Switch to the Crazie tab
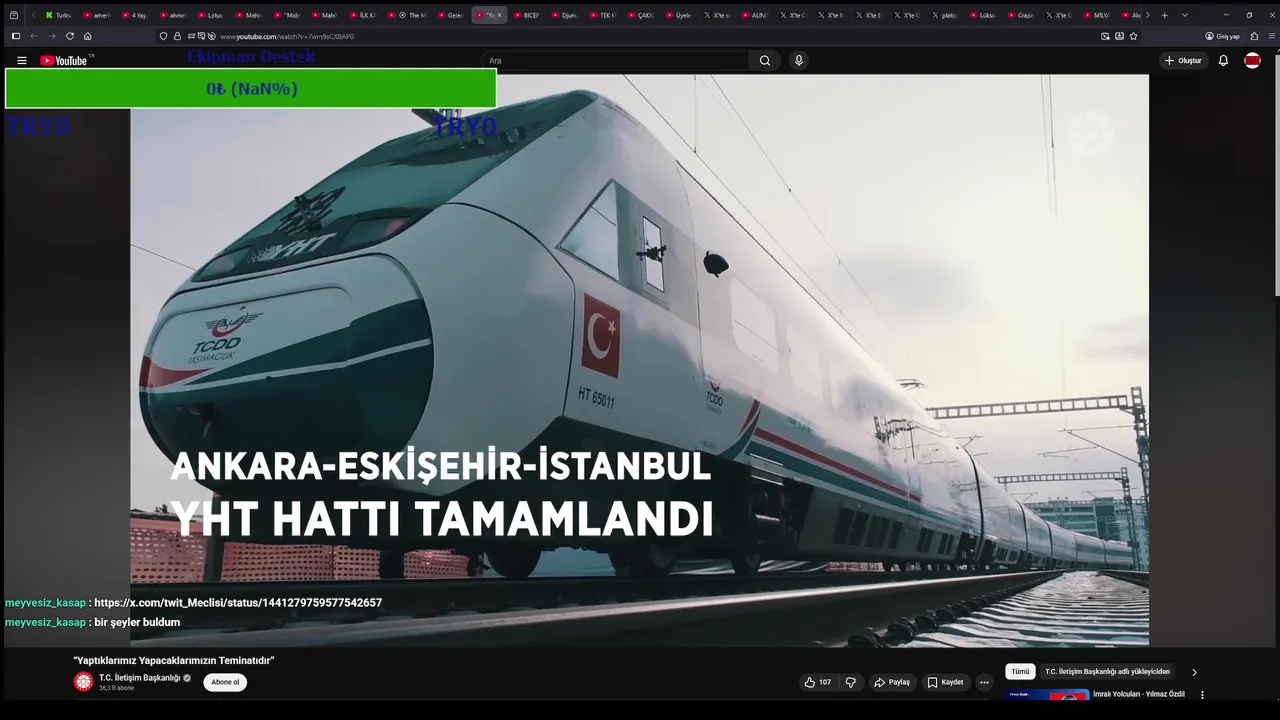 point(1021,15)
